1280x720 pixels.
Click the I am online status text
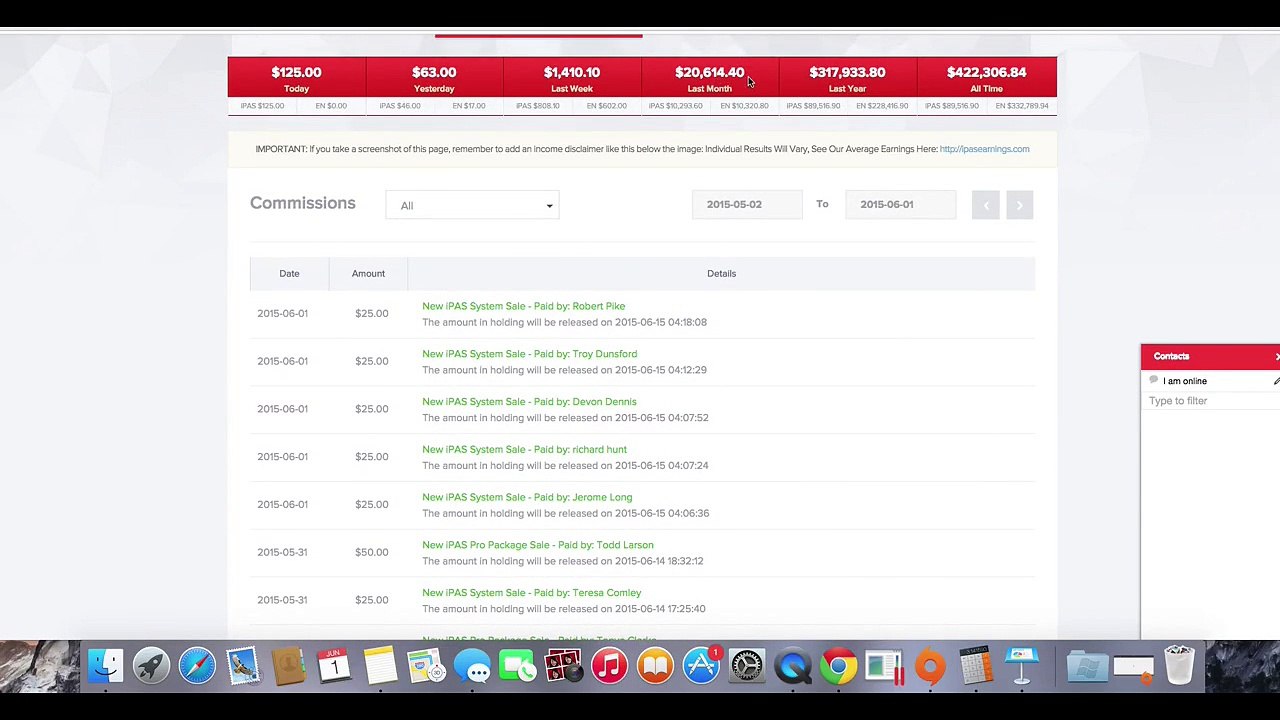tap(1185, 381)
